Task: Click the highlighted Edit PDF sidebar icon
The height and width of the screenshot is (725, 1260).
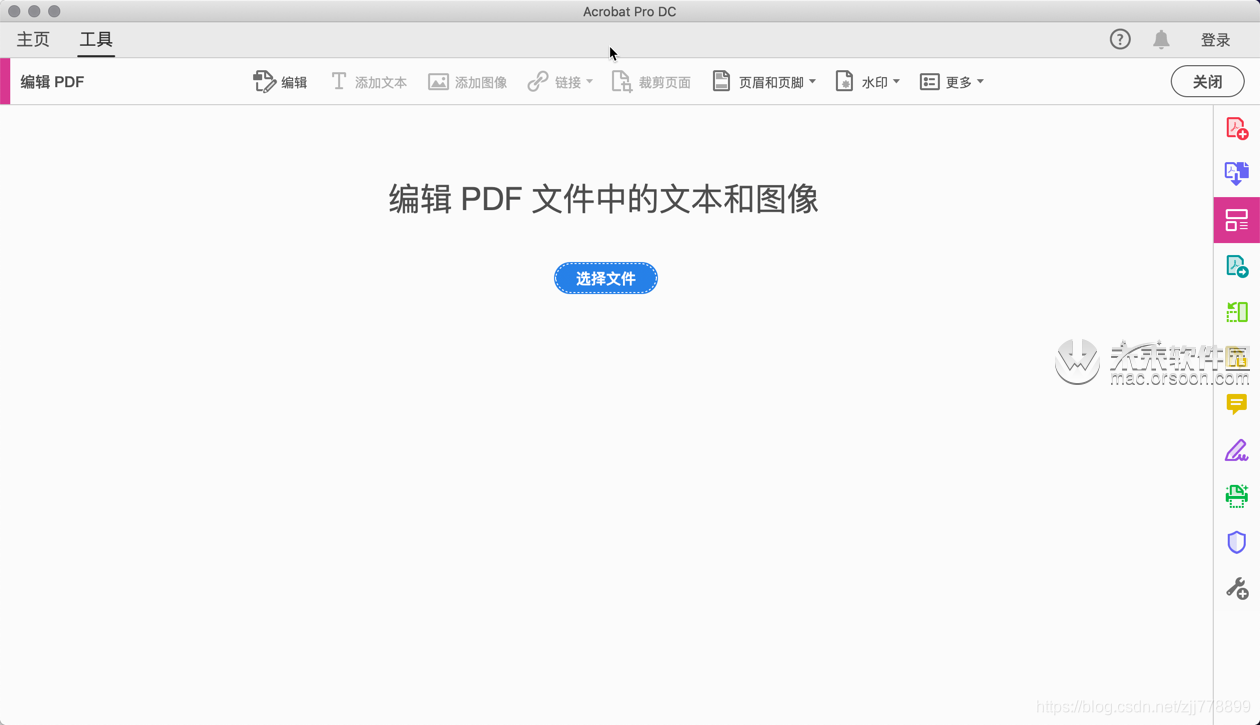Action: pyautogui.click(x=1237, y=220)
